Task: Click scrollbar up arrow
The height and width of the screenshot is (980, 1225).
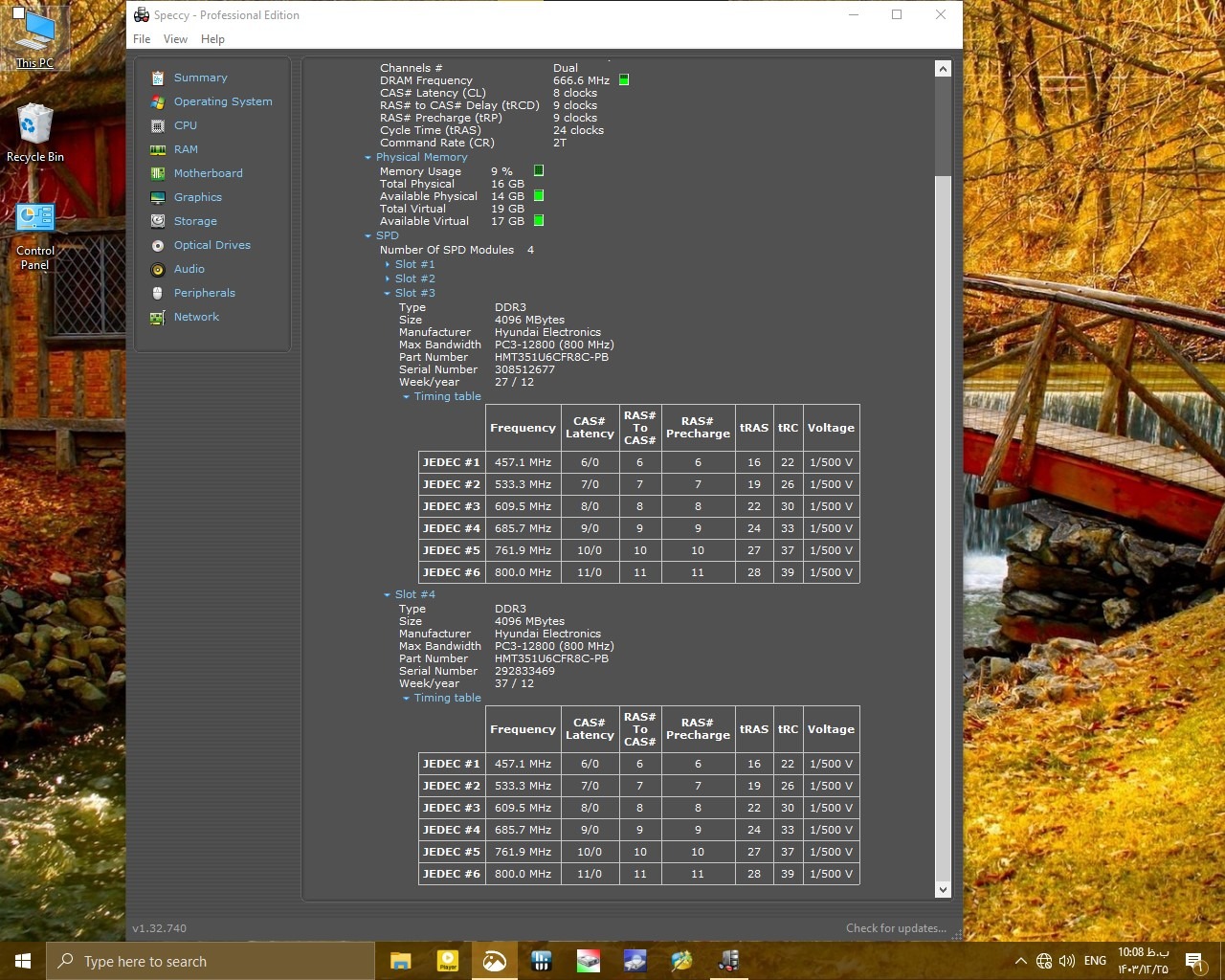Action: coord(943,69)
